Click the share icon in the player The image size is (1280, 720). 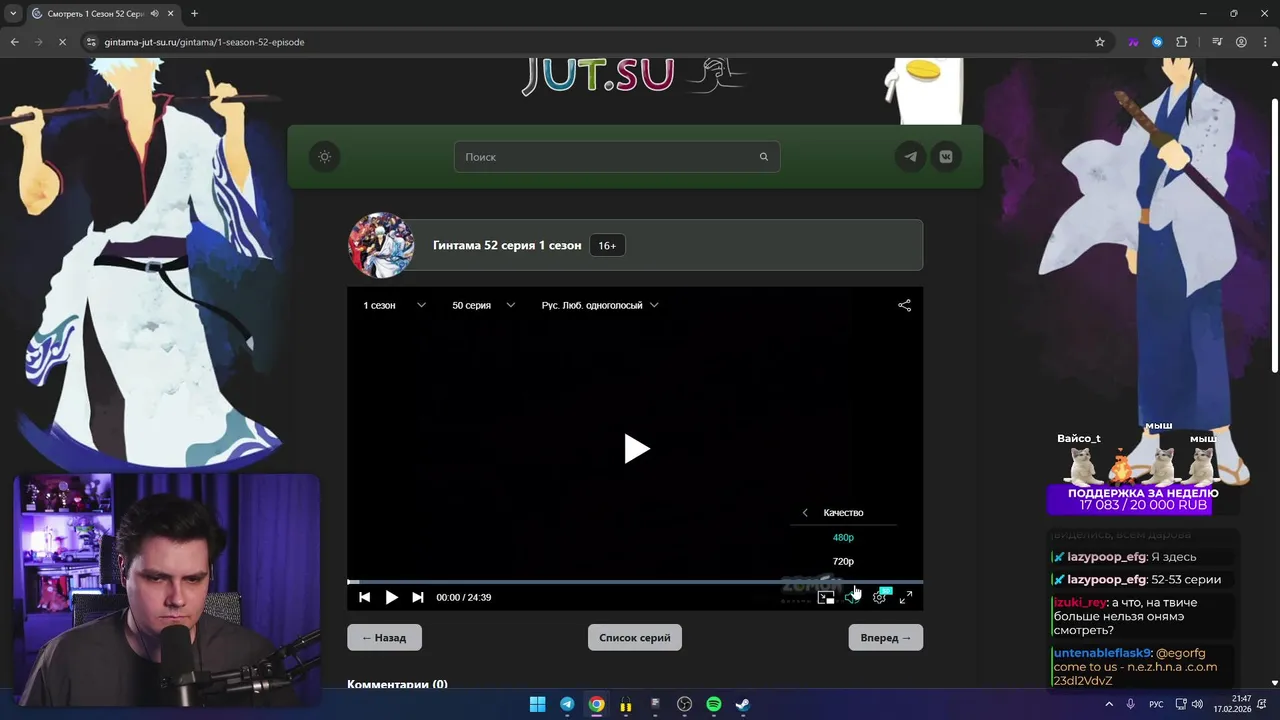click(x=904, y=305)
